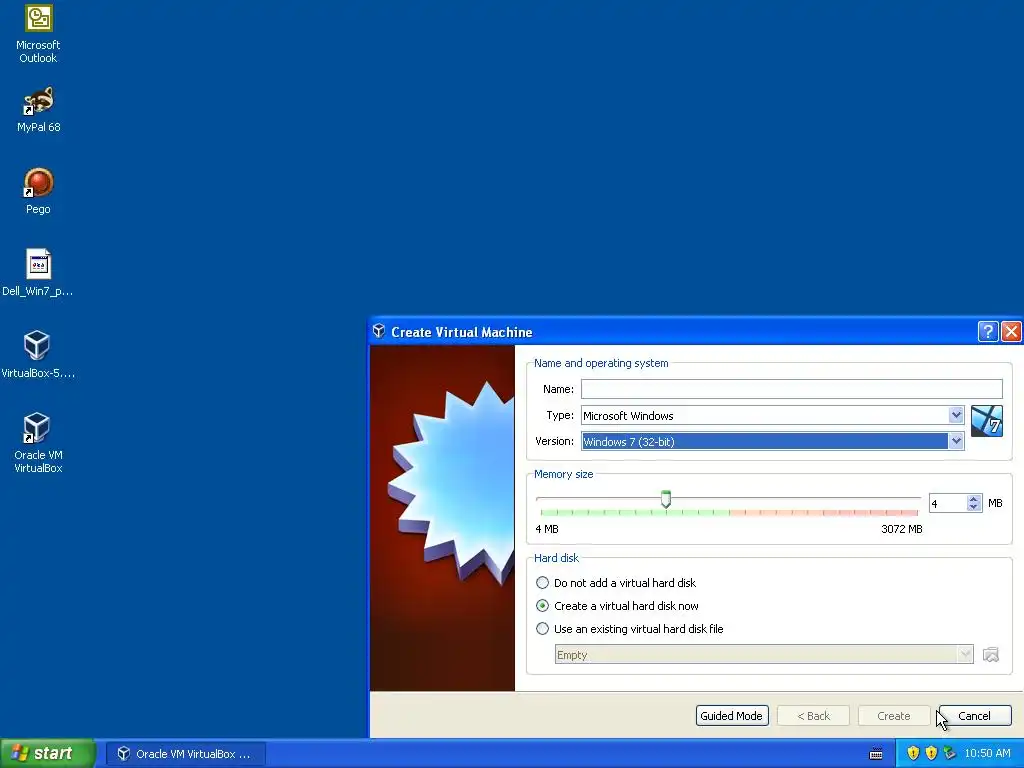Open the Version dropdown showing Windows 7 (32-bit)
Screen dimensions: 1024x768
pyautogui.click(x=773, y=441)
